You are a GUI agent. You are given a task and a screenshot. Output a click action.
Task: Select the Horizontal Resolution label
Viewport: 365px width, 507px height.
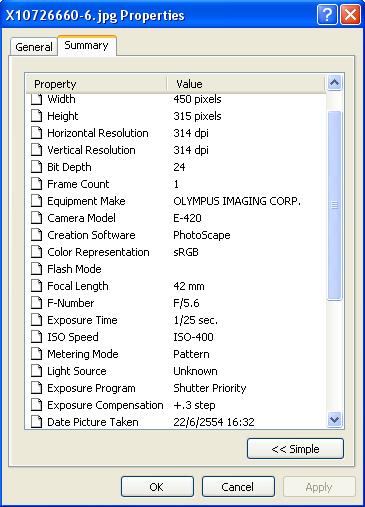pos(98,133)
